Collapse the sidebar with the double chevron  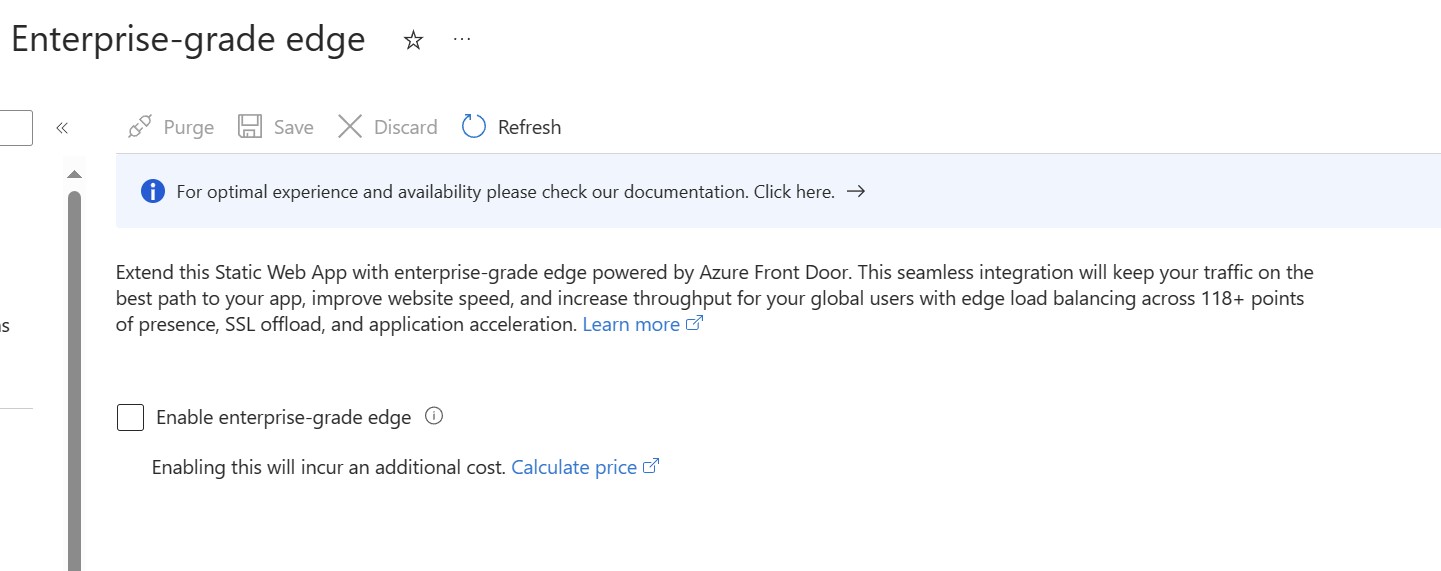(x=62, y=128)
